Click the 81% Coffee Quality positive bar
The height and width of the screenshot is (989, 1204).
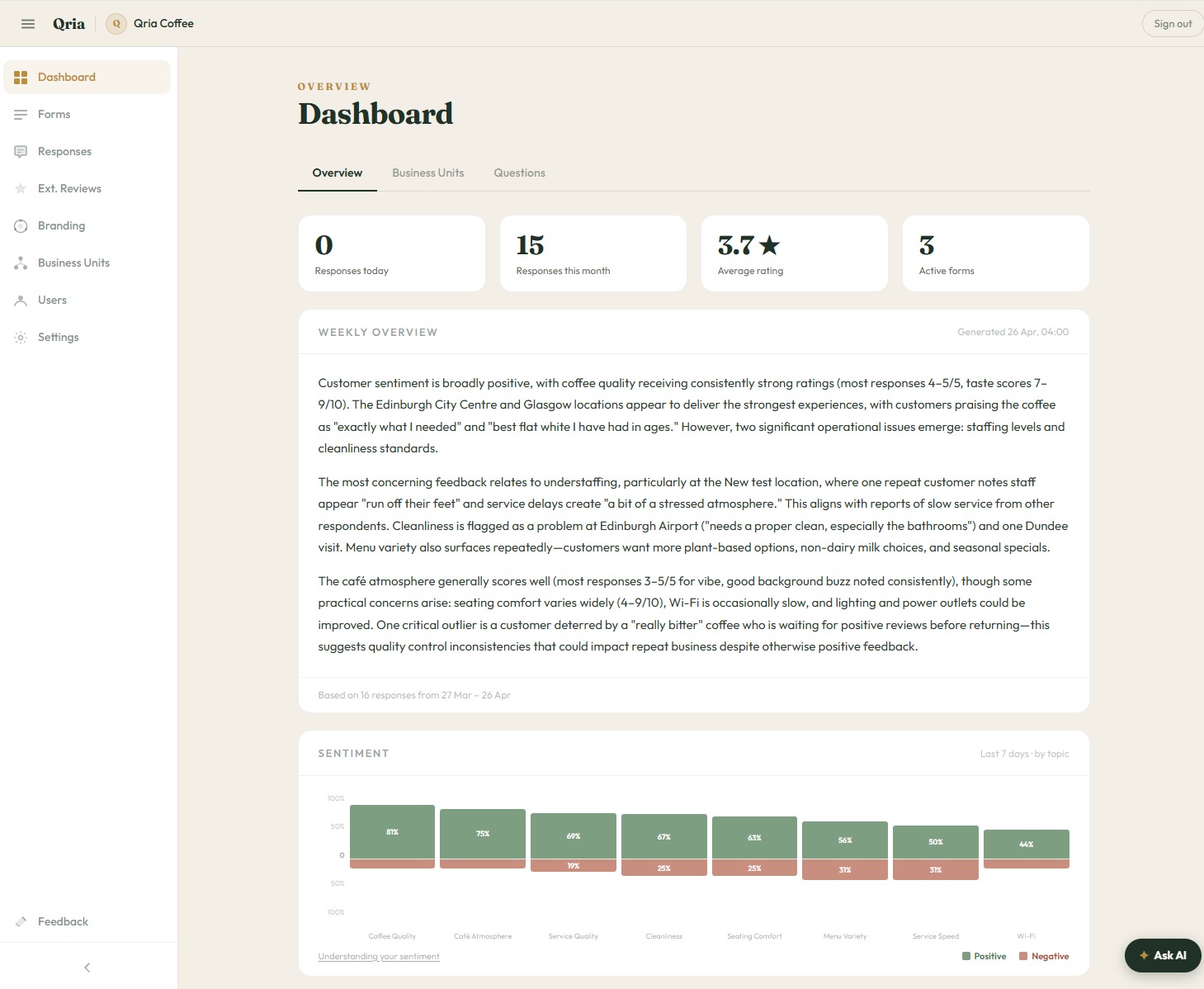[x=393, y=832]
